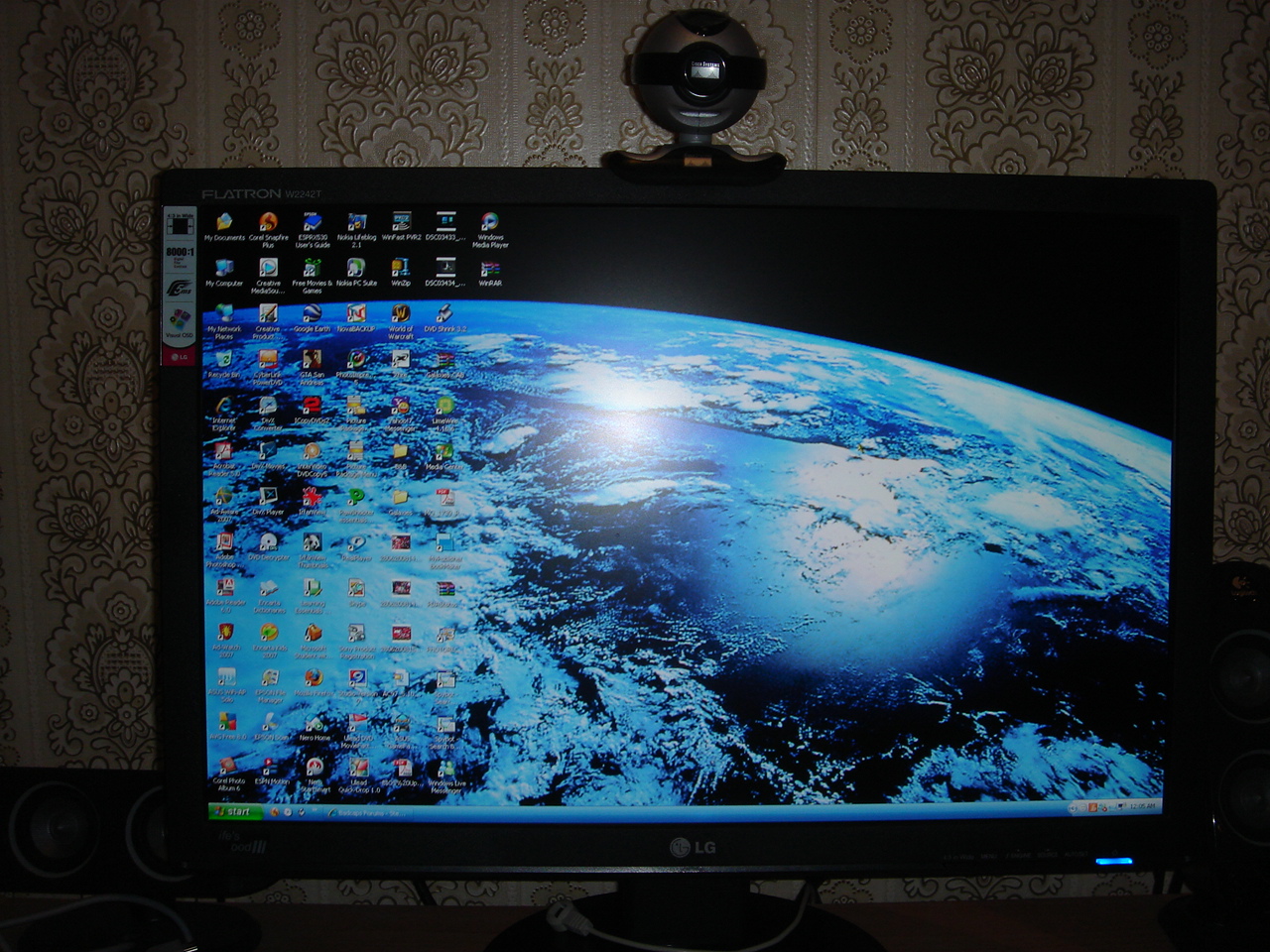Launch Yahoo! Messenger shortcut
This screenshot has width=1270, height=952.
(400, 415)
